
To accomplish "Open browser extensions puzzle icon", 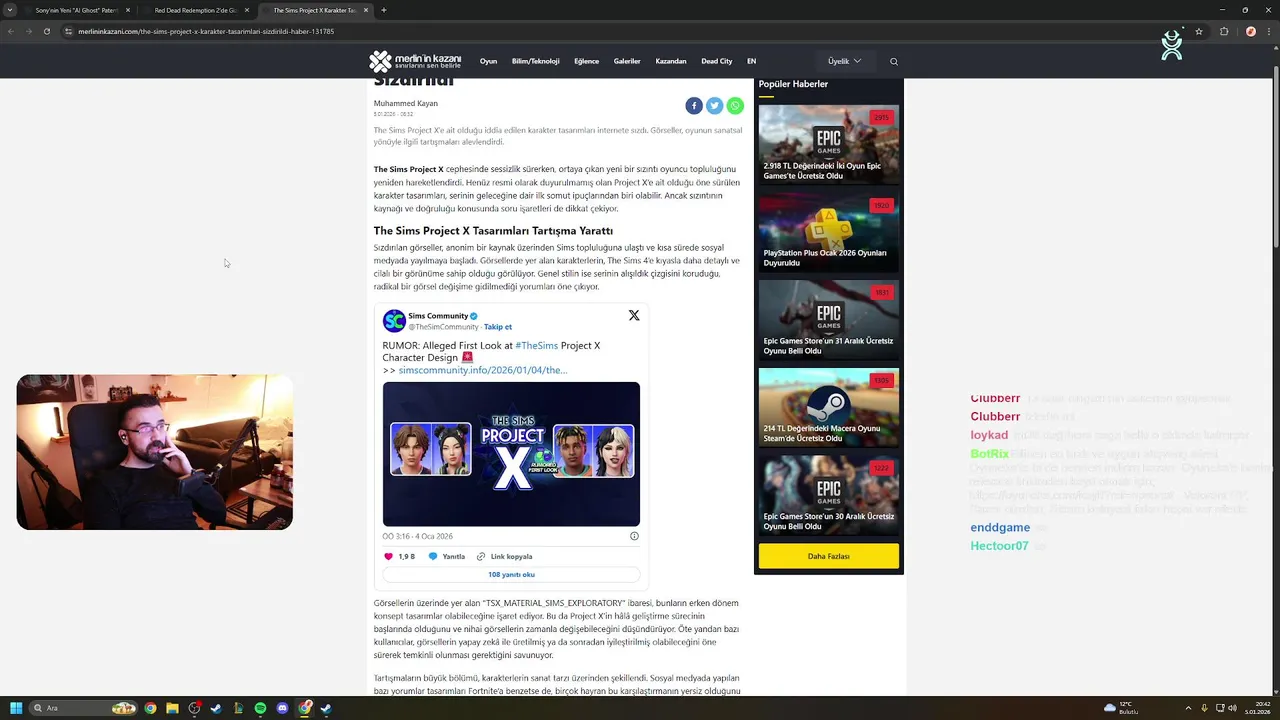I will pyautogui.click(x=1224, y=31).
